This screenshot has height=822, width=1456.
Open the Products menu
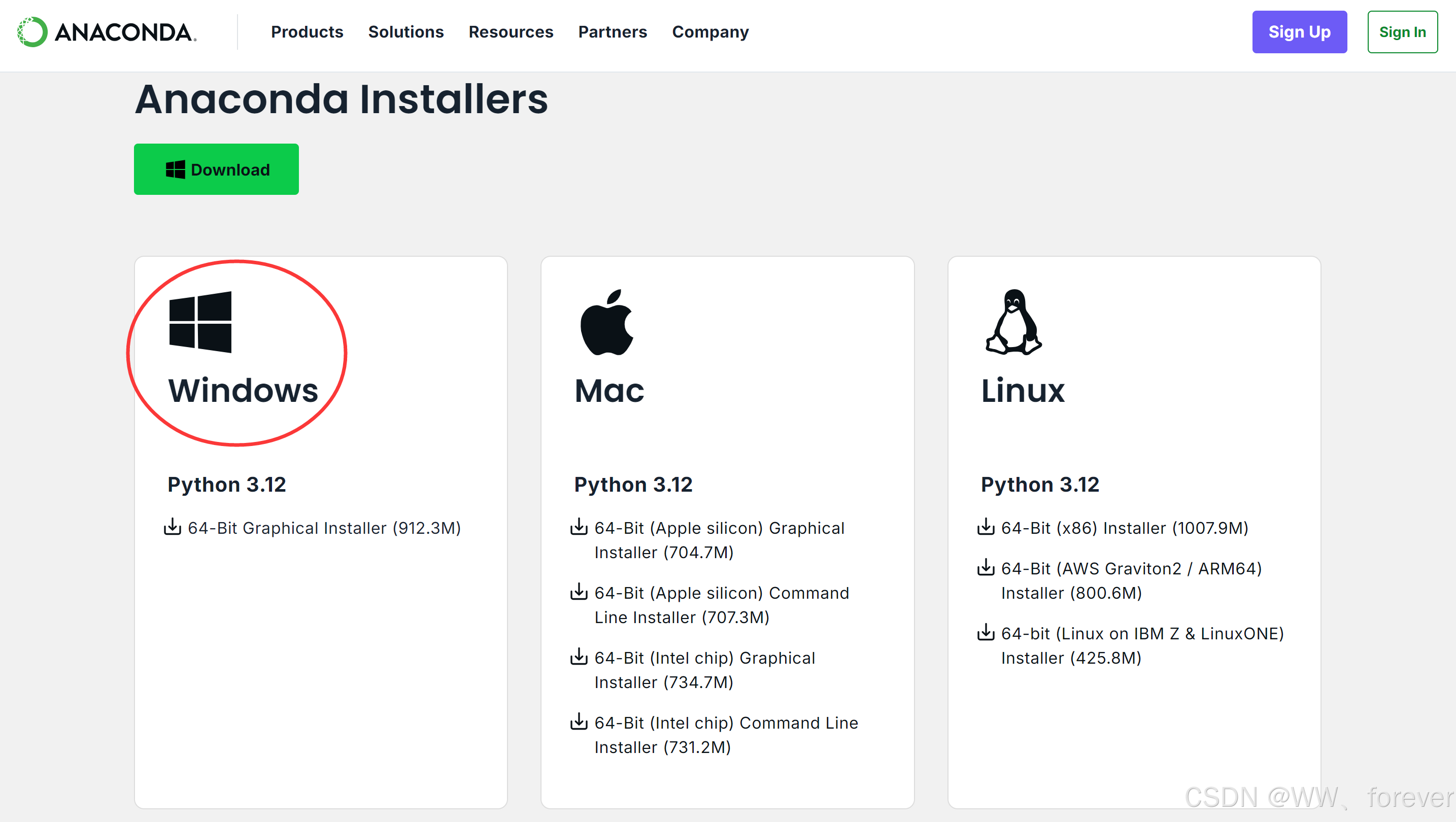point(307,32)
